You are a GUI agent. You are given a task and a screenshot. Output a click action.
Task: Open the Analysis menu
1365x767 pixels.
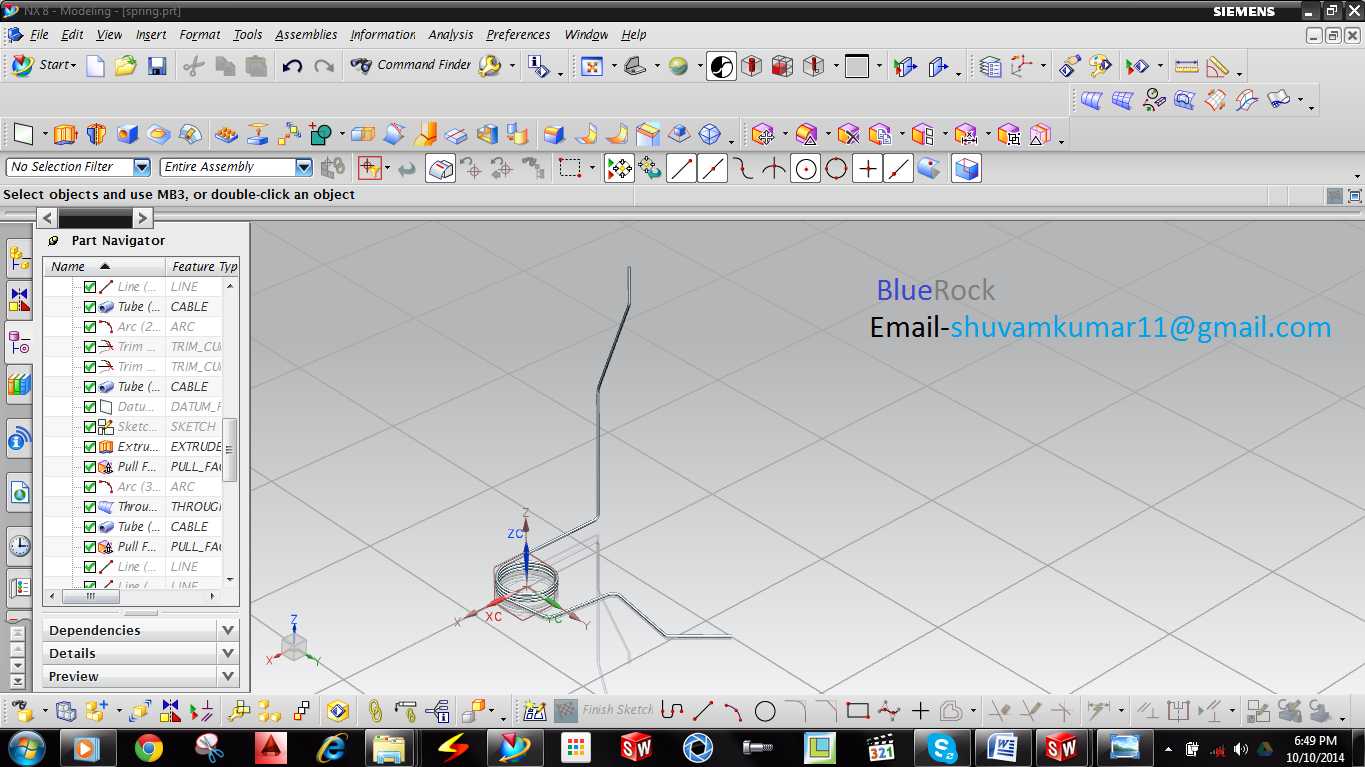click(x=450, y=34)
